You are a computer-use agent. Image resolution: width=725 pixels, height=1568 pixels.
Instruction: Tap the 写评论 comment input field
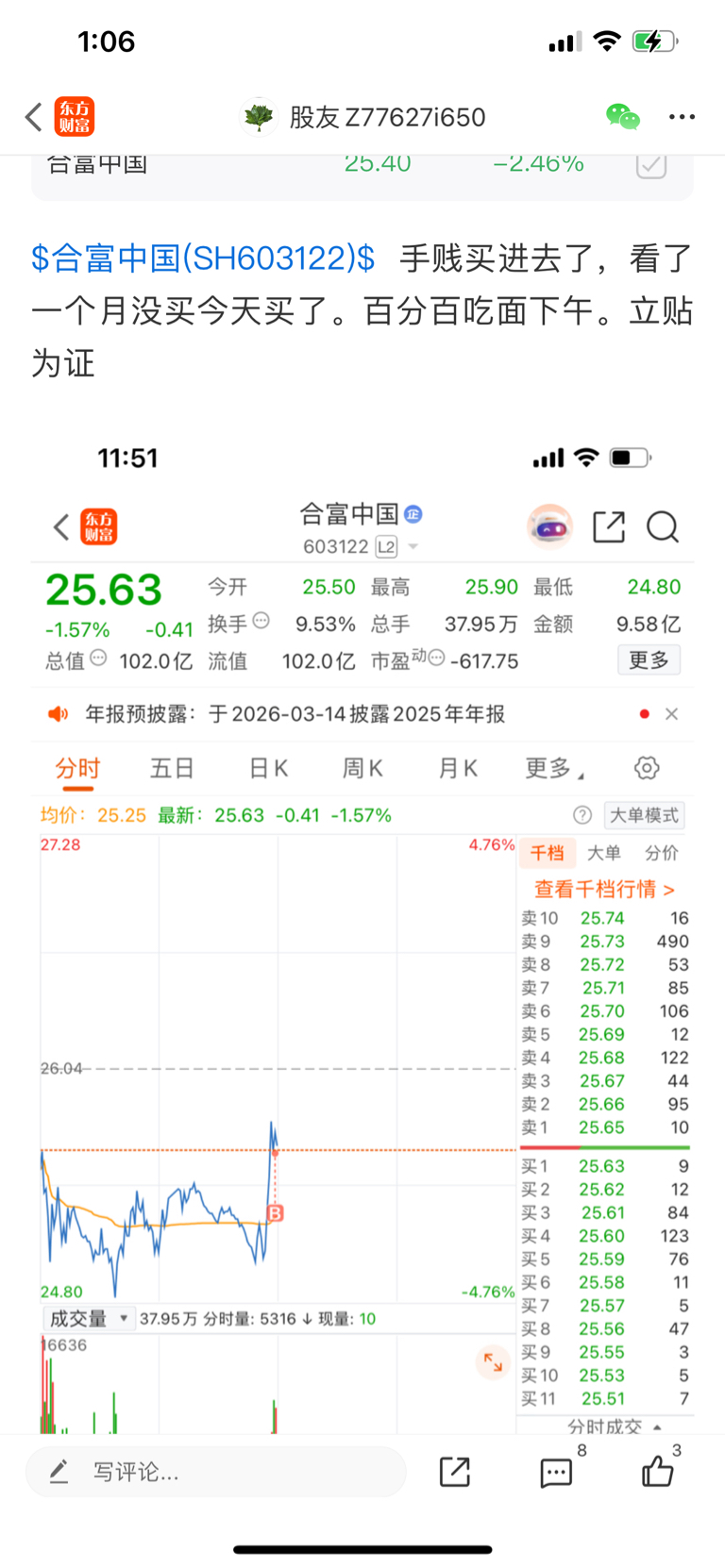click(x=215, y=1472)
